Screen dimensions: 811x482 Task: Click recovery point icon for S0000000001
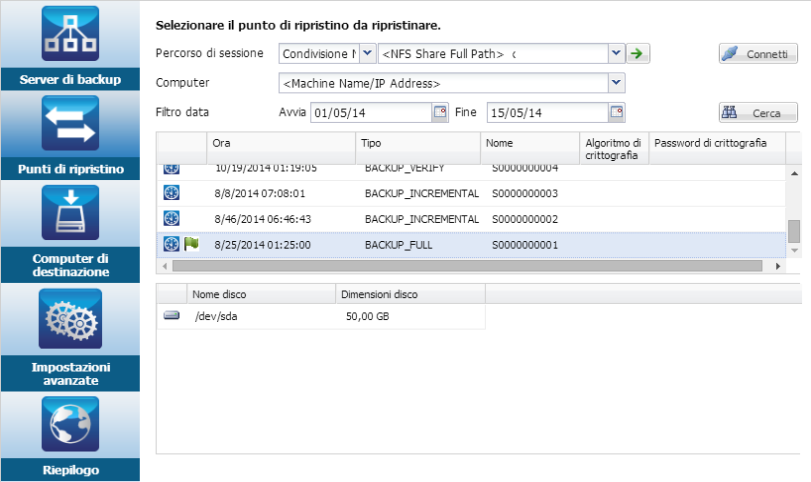click(172, 244)
